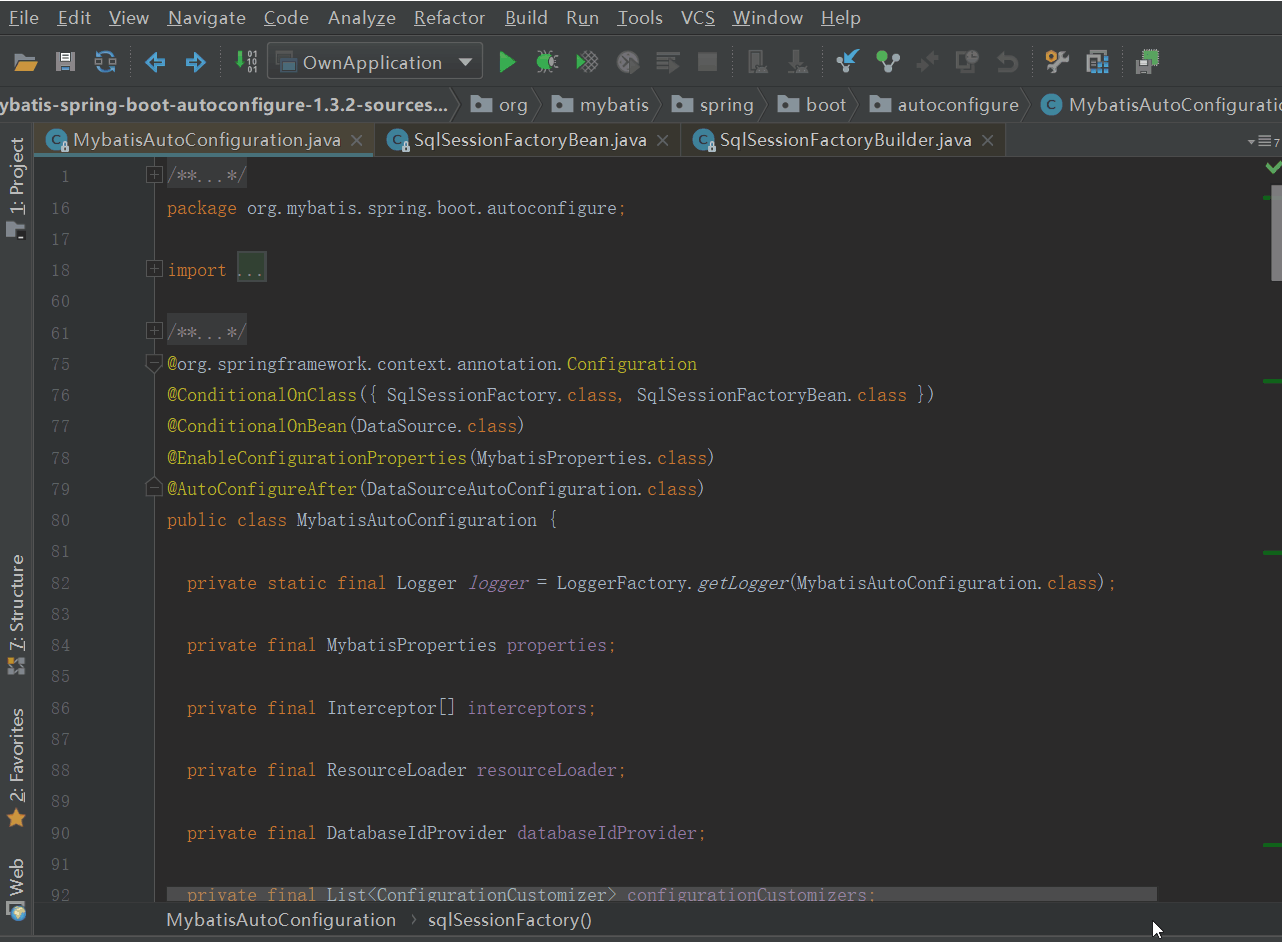Click the Synchronize refresh icon

(105, 62)
